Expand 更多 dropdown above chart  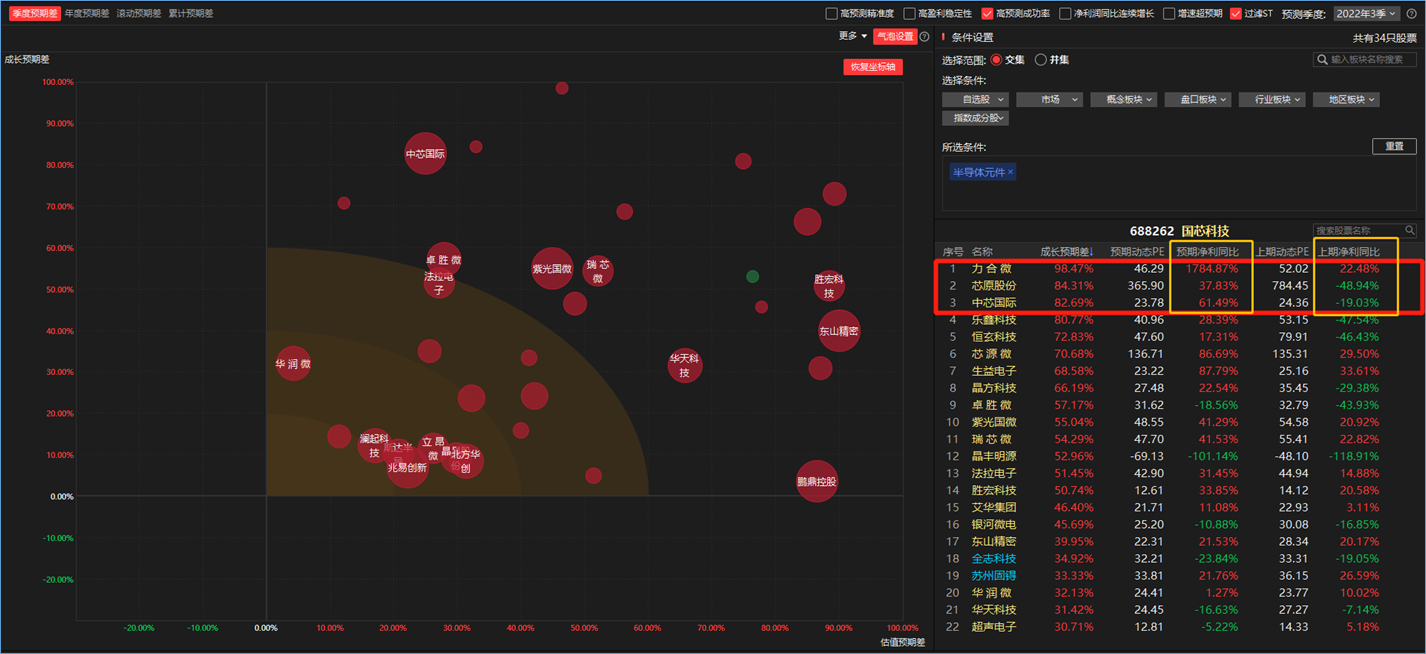point(853,36)
